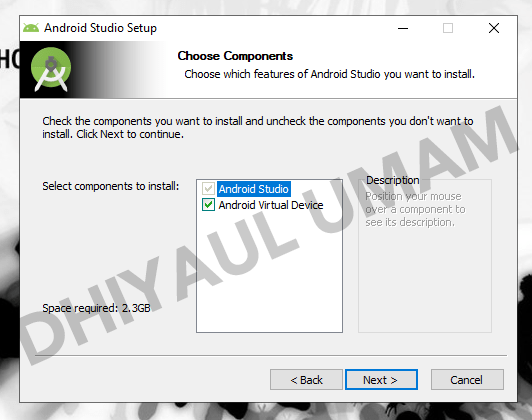Screen dimensions: 532x420
Task: Minimize the Android Studio Setup window
Action: (403, 28)
